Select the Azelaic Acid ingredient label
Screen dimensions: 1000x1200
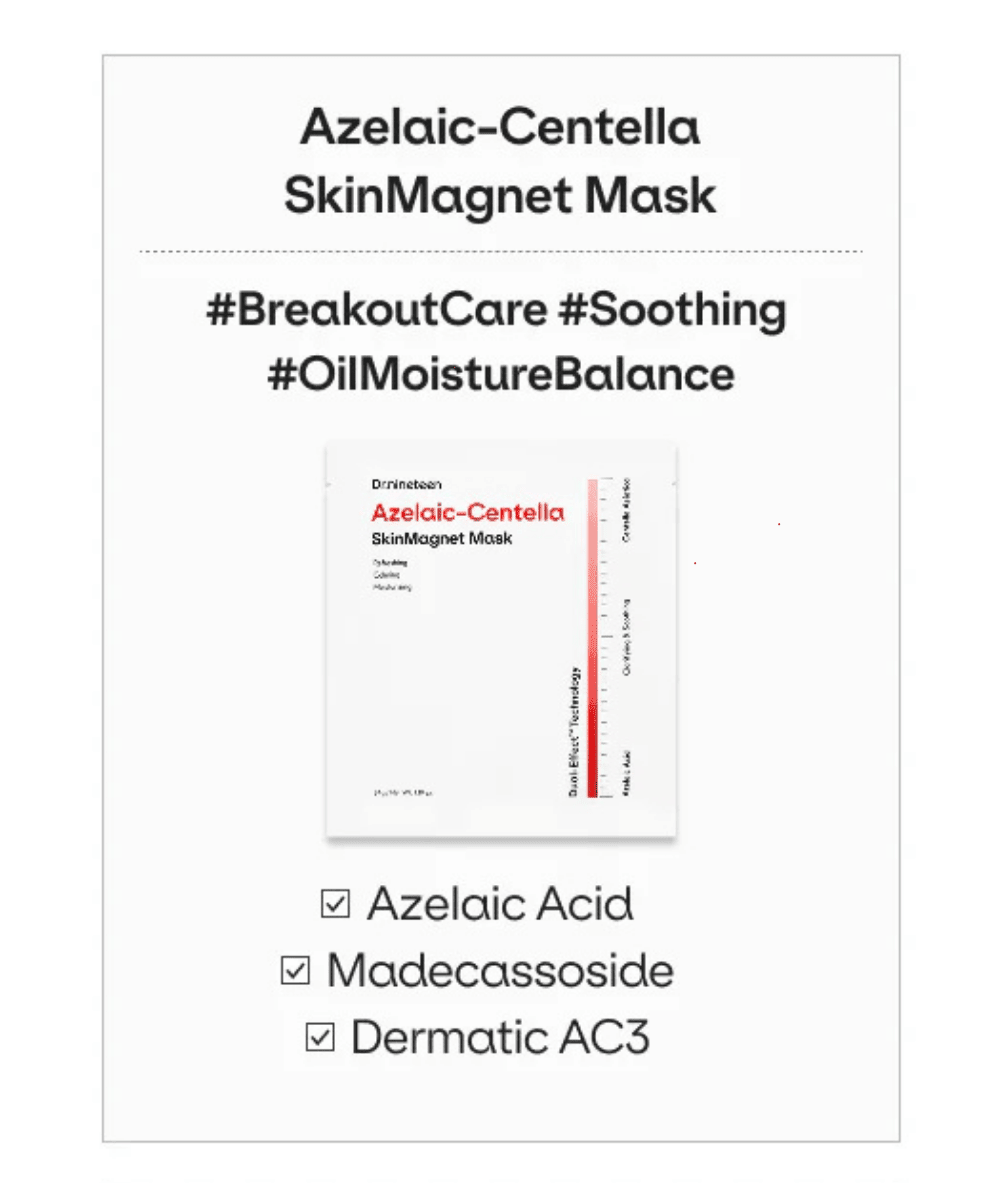pos(500,905)
